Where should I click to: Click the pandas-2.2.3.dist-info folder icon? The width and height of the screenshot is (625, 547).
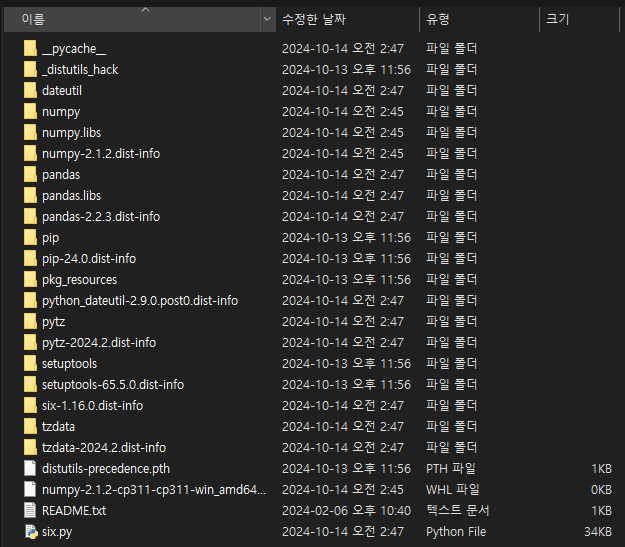point(30,216)
